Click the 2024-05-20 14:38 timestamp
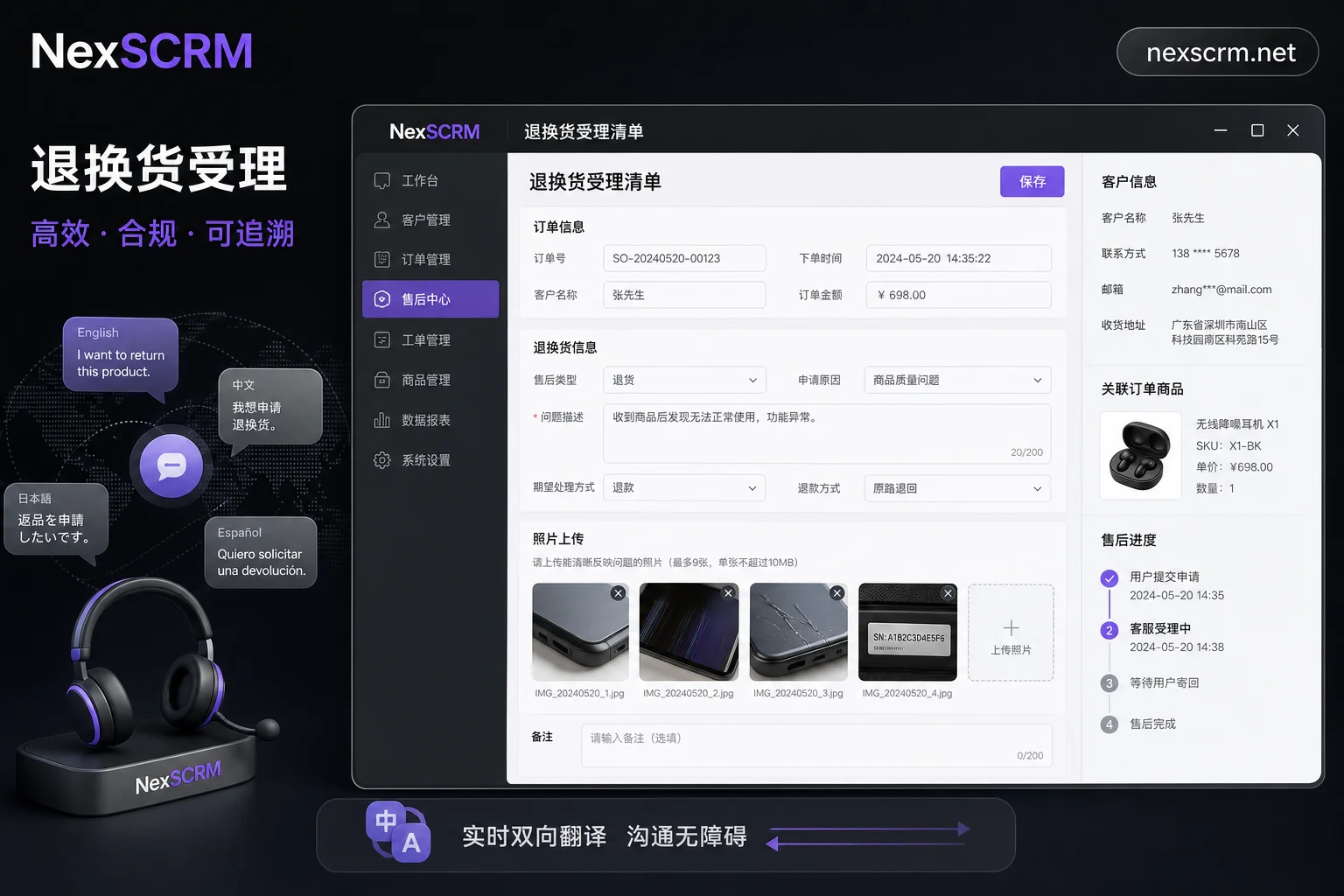 [x=1177, y=647]
